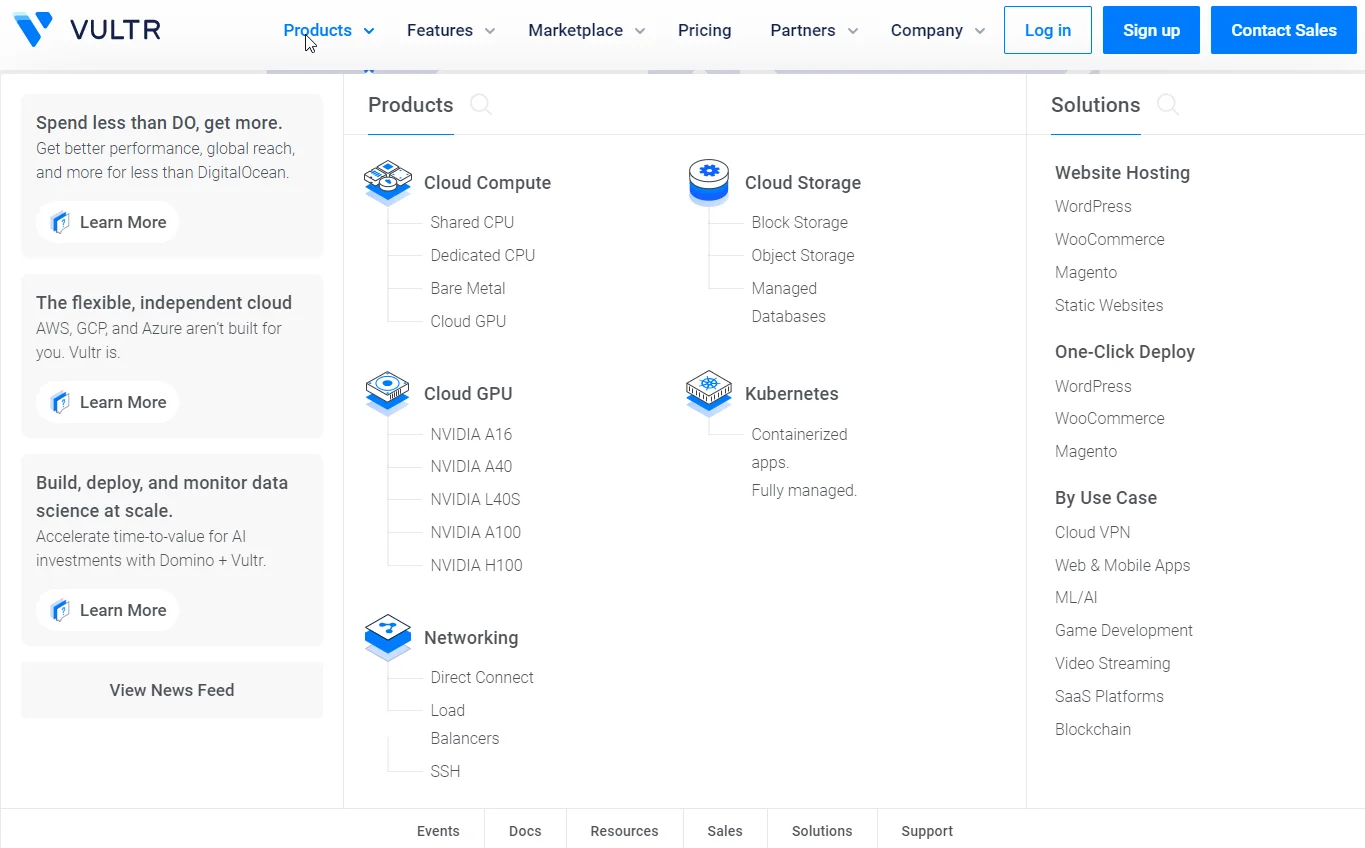Viewport: 1365px width, 848px height.
Task: Open Video Streaming use case
Action: coord(1113,663)
